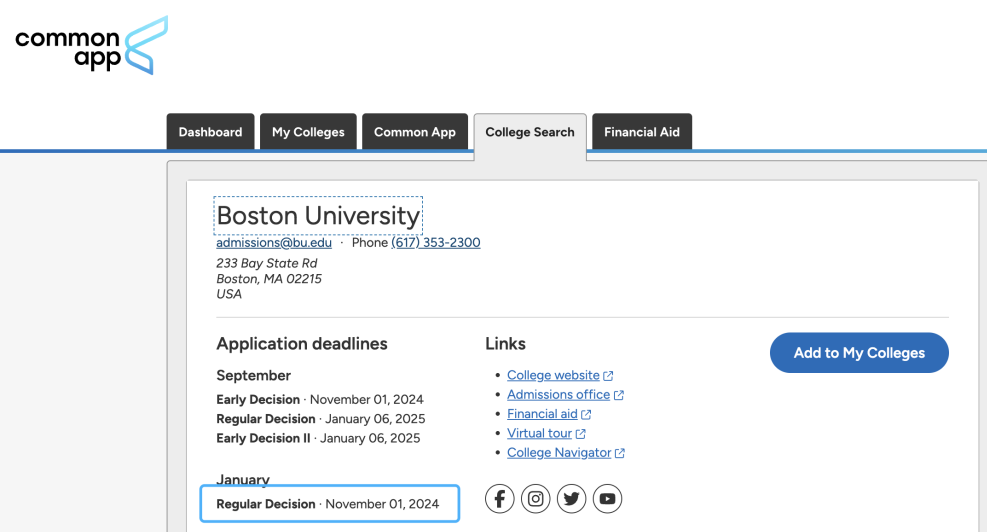Click the Application deadlines heading

pyautogui.click(x=302, y=344)
